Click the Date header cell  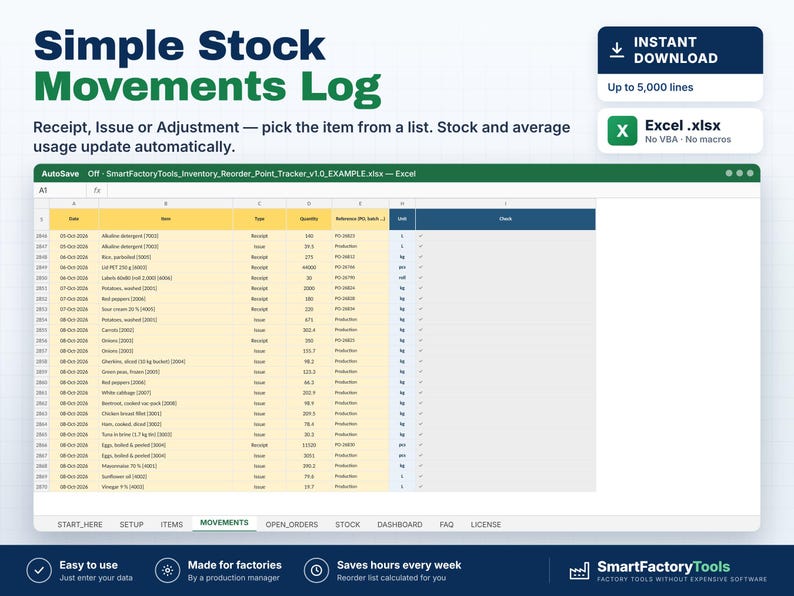point(74,219)
